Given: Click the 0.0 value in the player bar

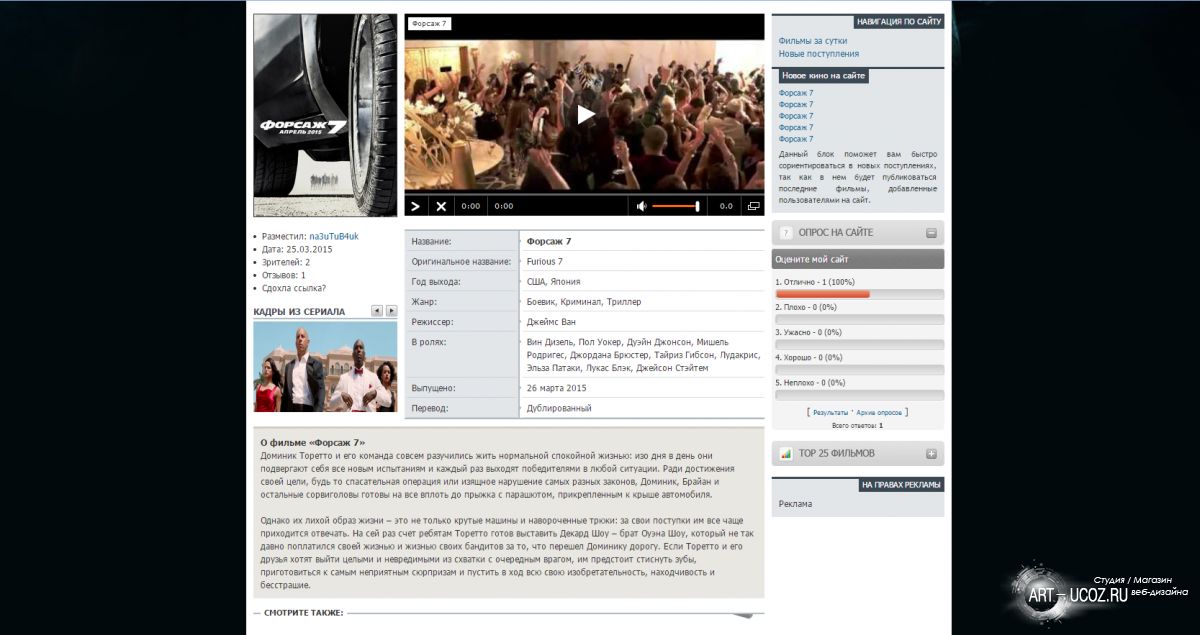Looking at the screenshot, I should pos(726,206).
